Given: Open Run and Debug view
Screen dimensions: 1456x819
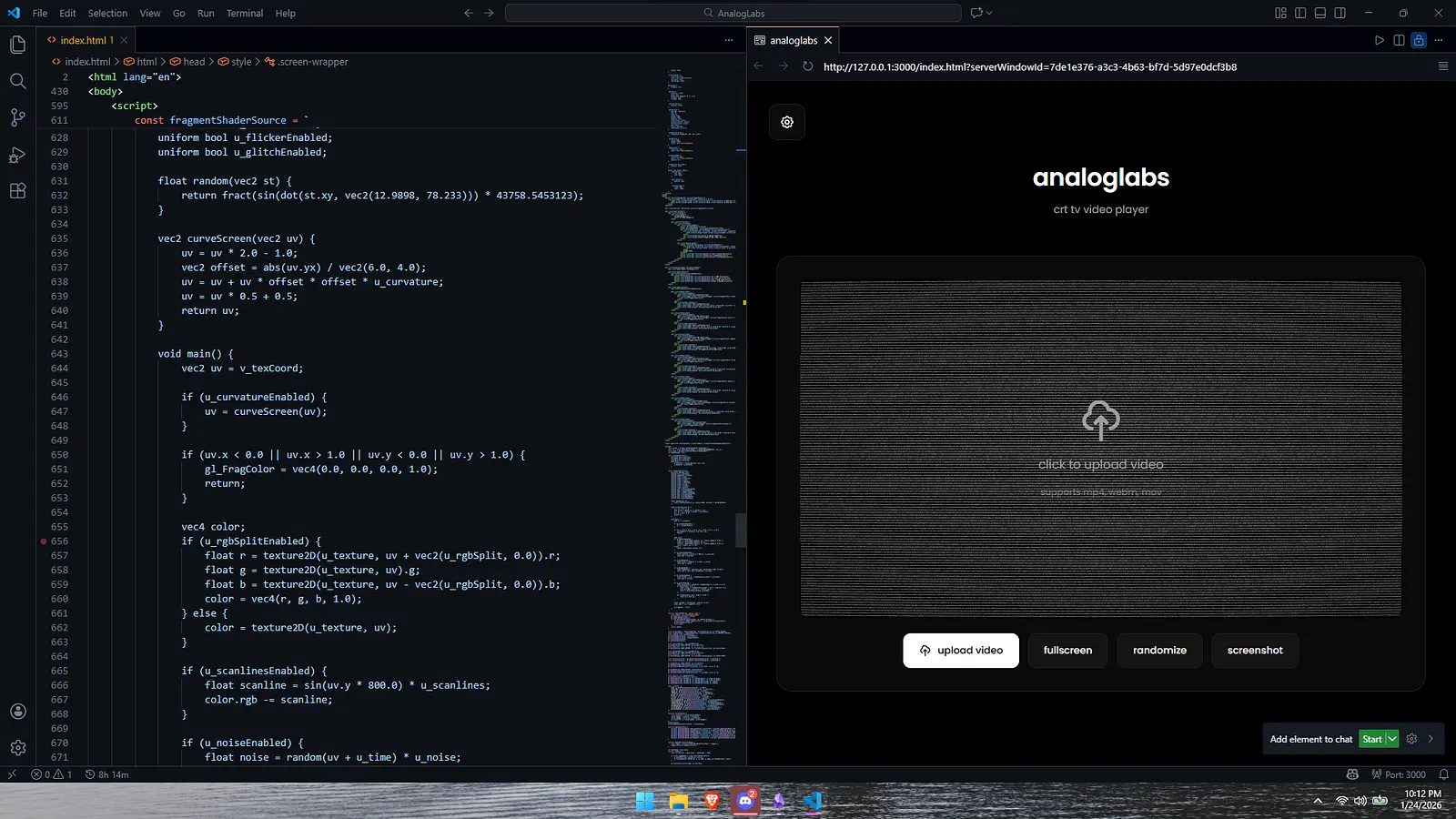Looking at the screenshot, I should (17, 155).
